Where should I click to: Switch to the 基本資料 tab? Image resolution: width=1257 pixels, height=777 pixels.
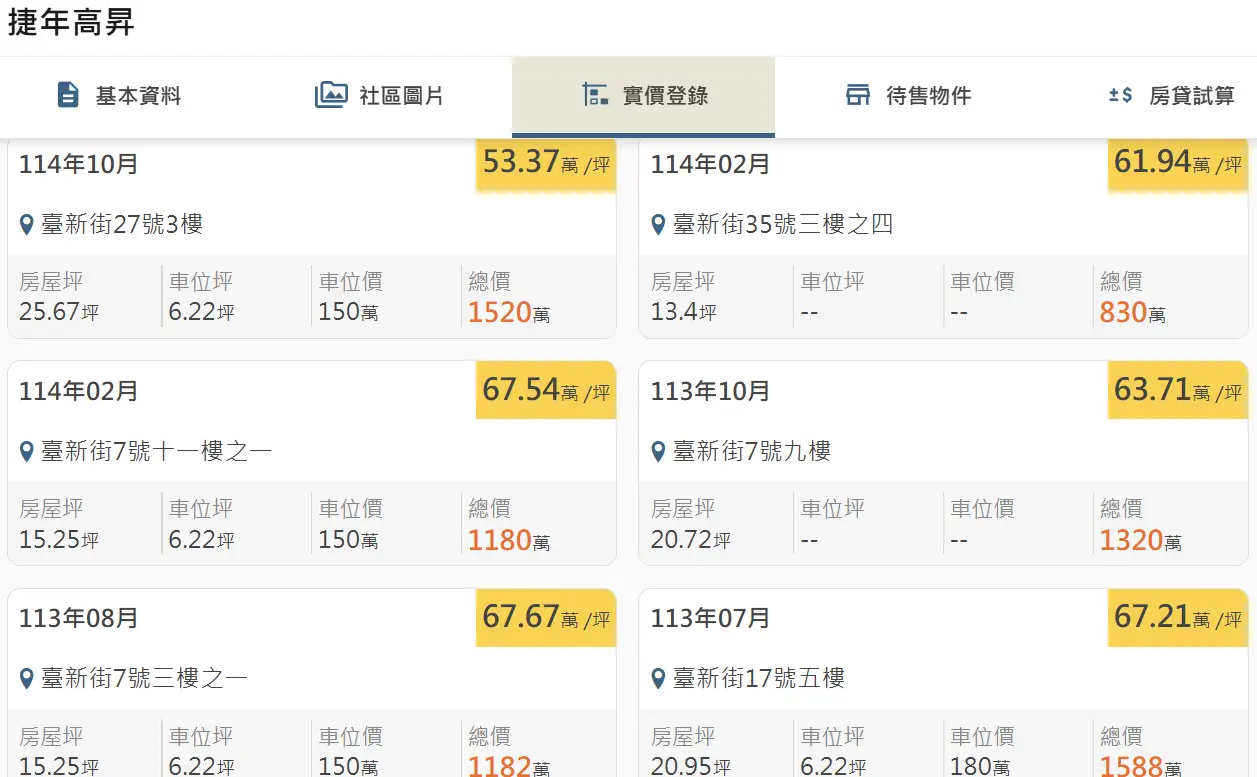(x=138, y=97)
